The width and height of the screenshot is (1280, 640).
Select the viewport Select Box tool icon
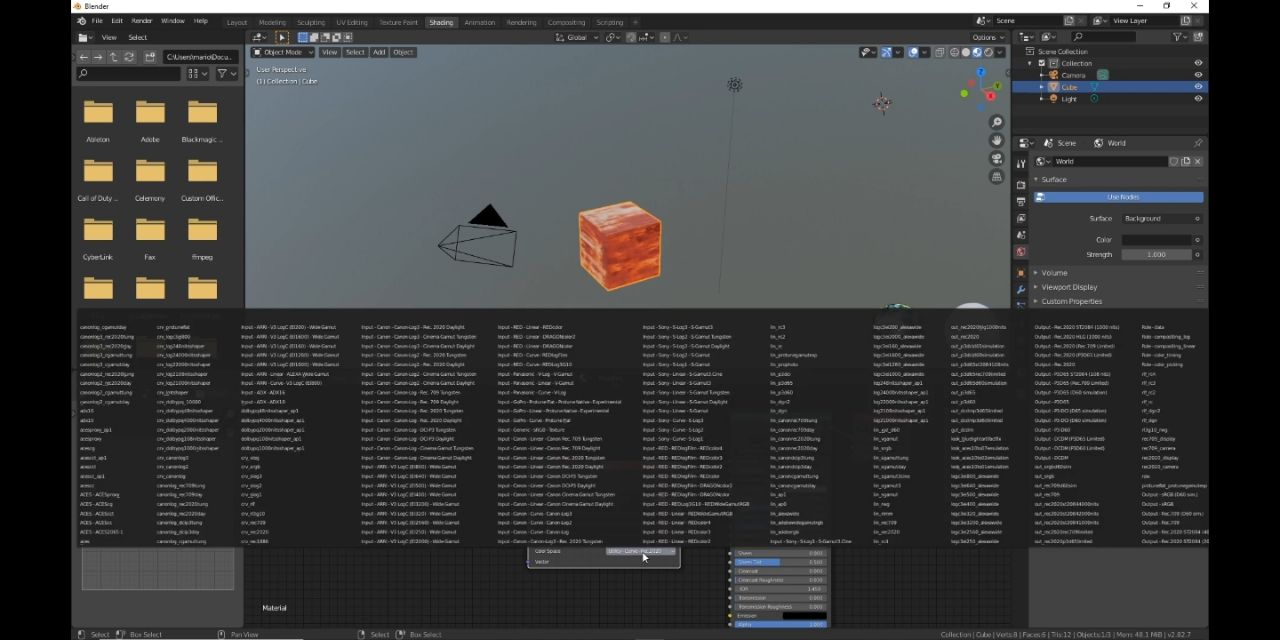[x=282, y=37]
